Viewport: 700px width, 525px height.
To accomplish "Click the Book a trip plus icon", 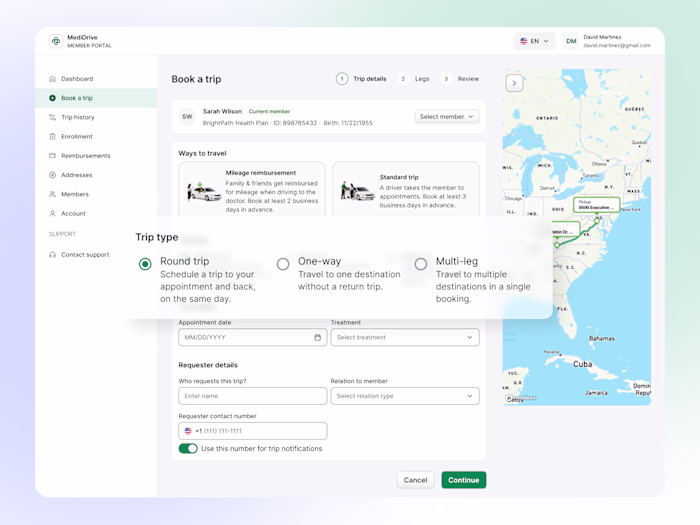I will coord(52,98).
